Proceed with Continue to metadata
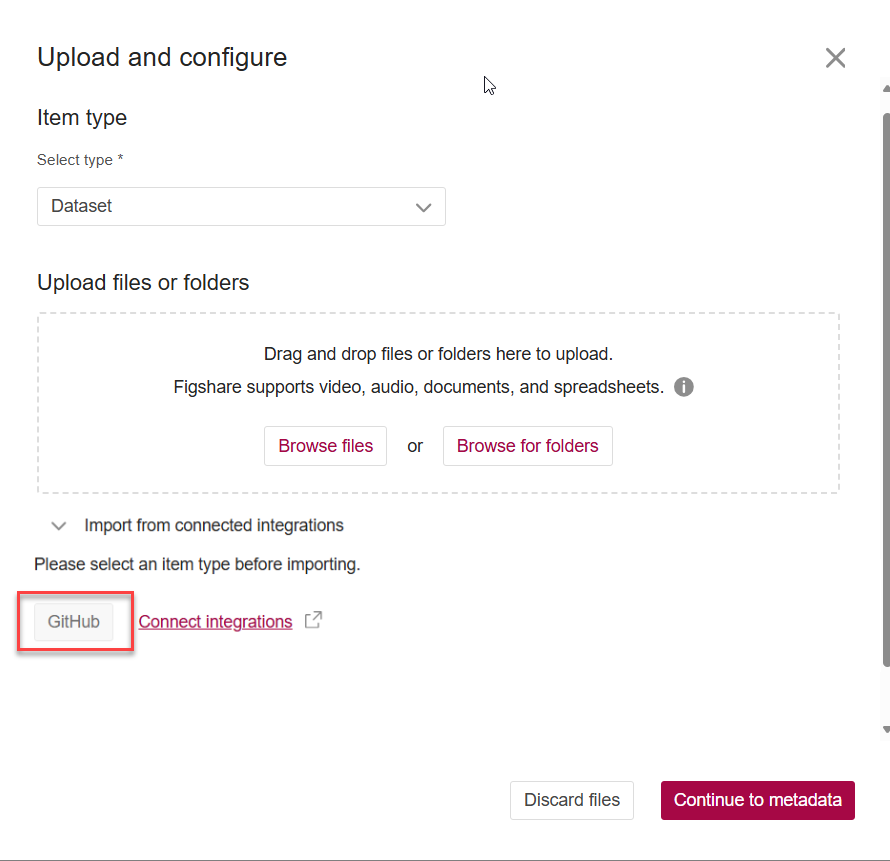The width and height of the screenshot is (890, 861). 757,800
